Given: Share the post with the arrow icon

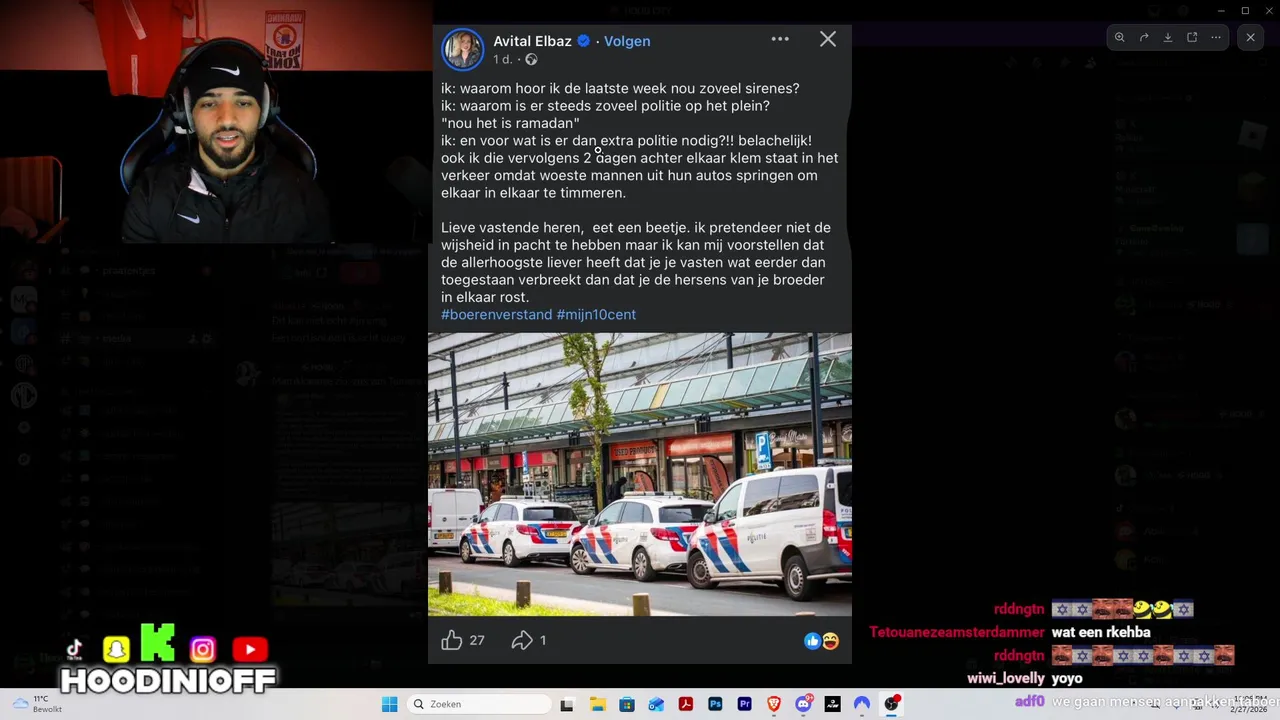Looking at the screenshot, I should (522, 640).
